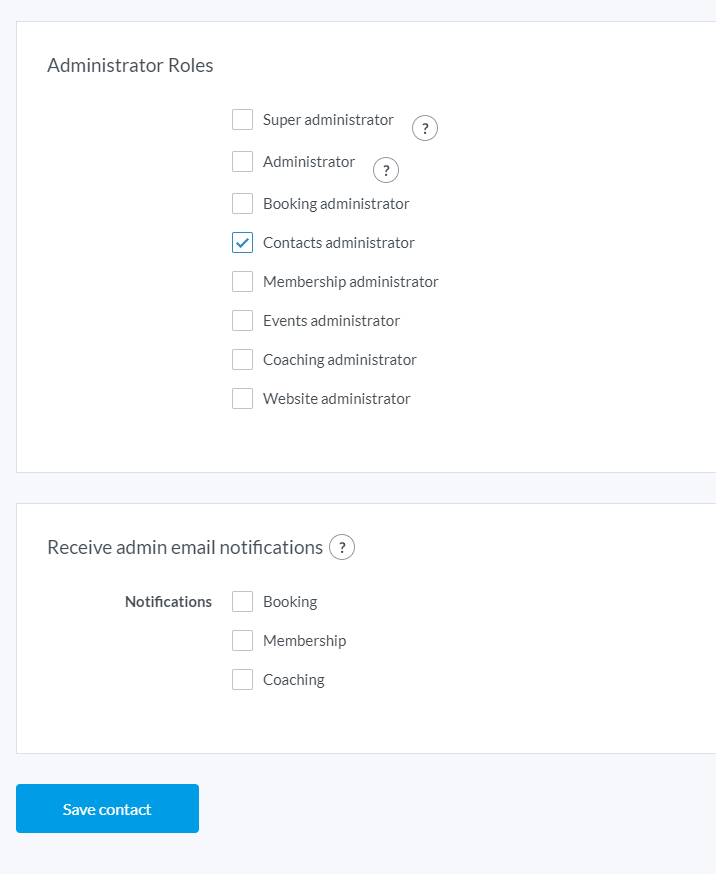Click the Save contact button
This screenshot has width=716, height=874.
click(107, 809)
